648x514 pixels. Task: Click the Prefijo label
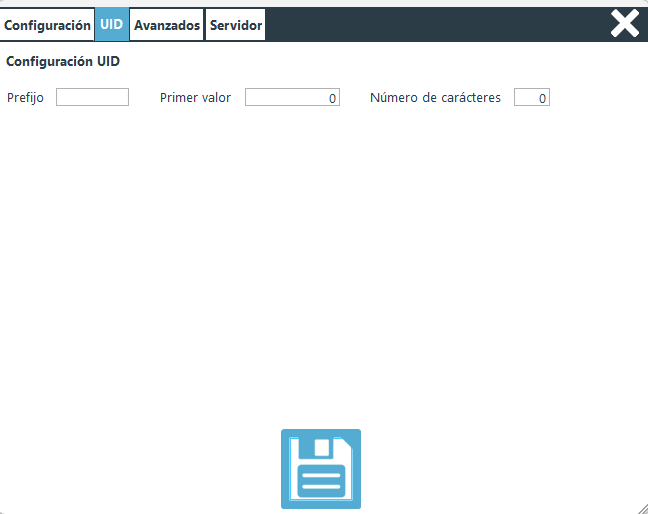pyautogui.click(x=25, y=98)
